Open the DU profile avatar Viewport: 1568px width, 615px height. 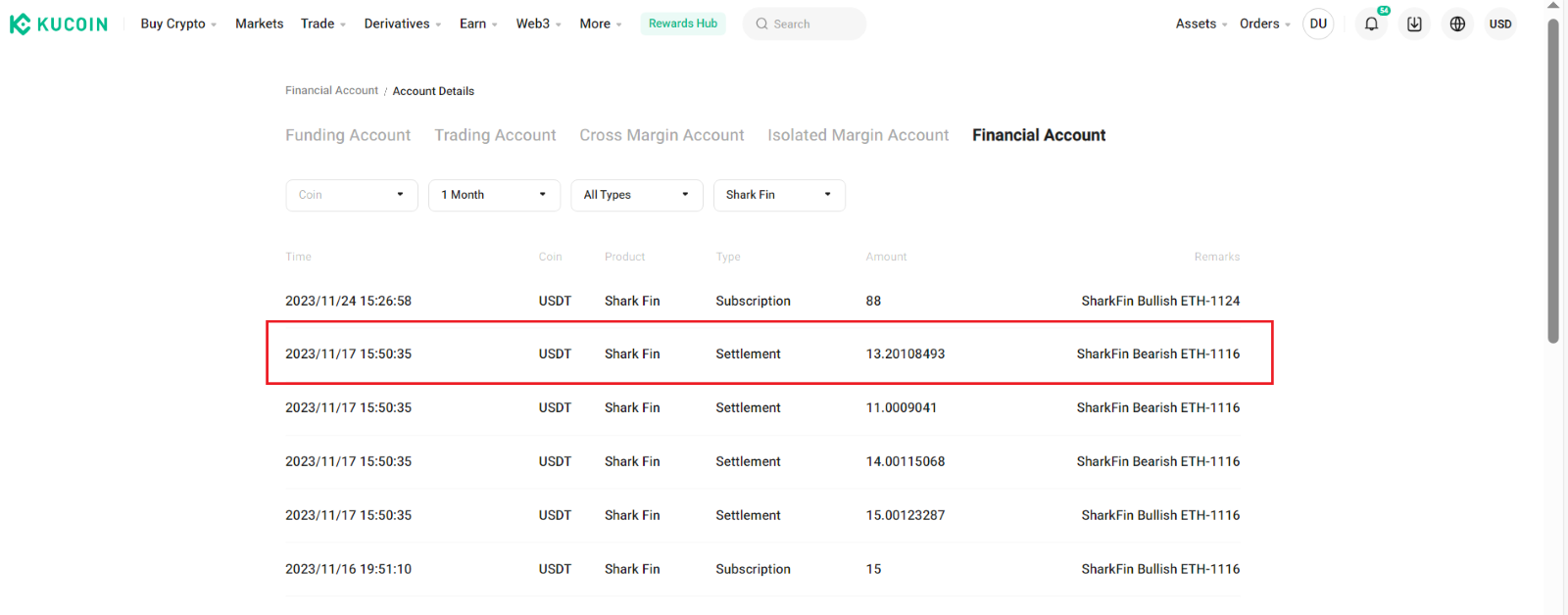1318,24
